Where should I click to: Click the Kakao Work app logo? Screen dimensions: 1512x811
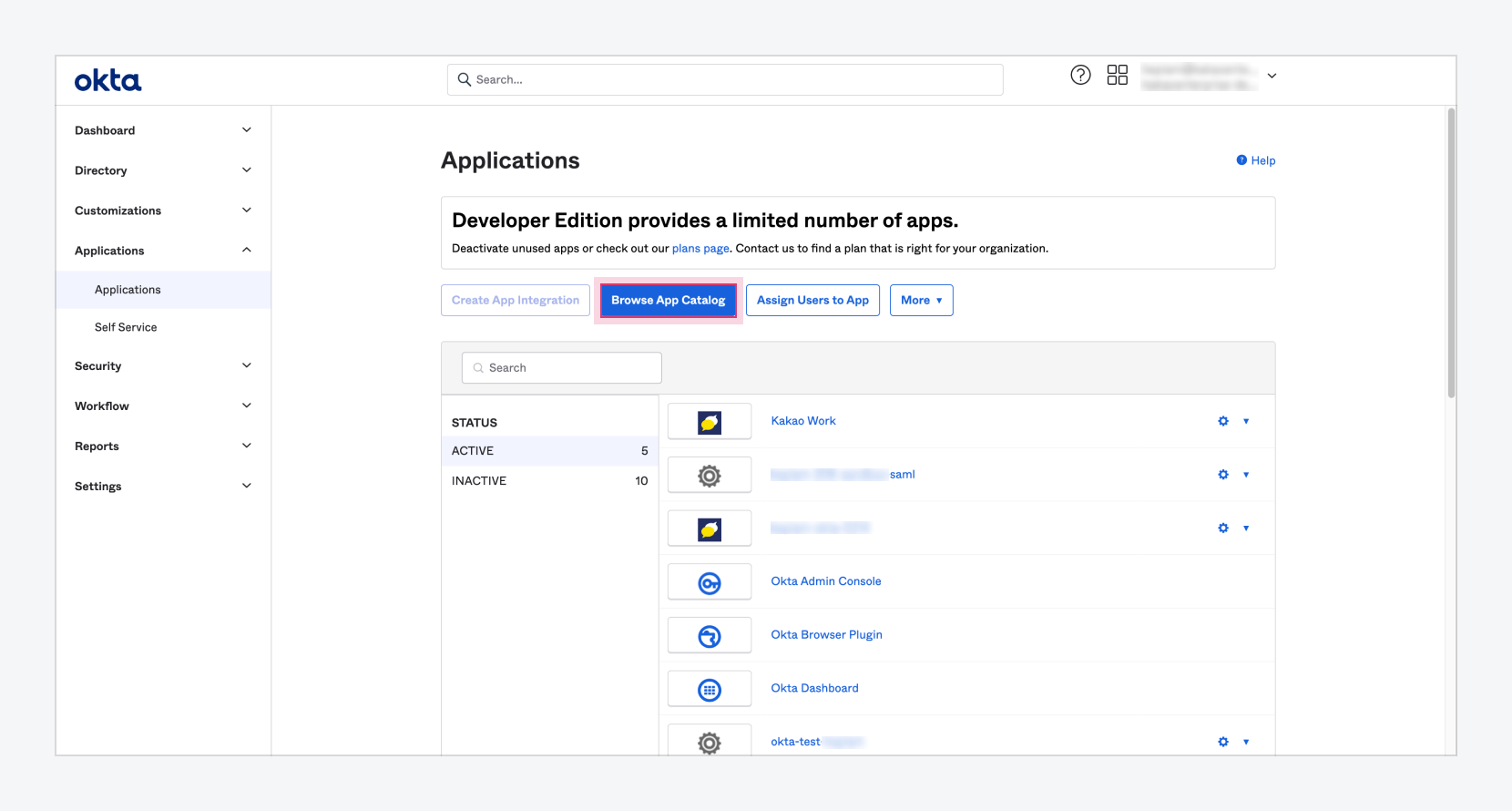710,422
